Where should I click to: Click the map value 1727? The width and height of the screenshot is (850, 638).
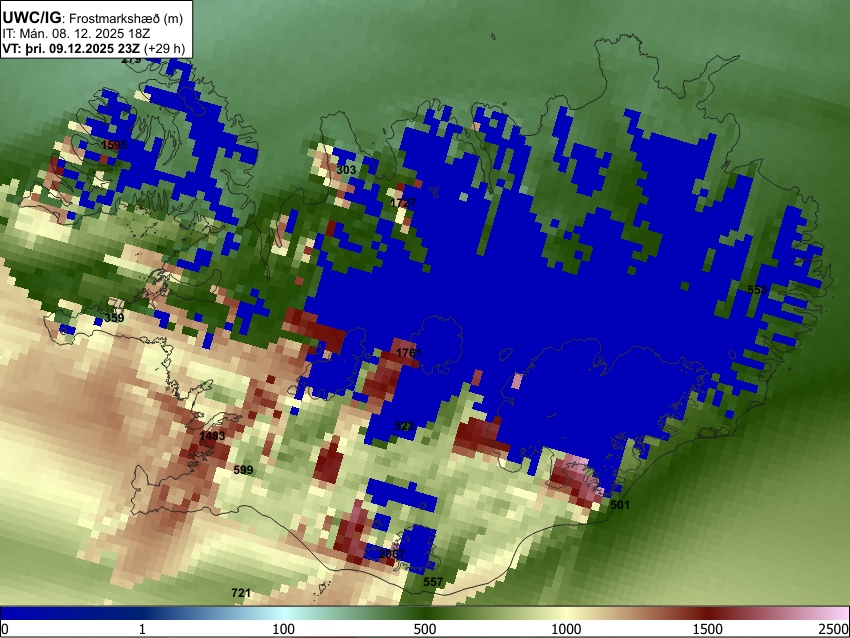[x=403, y=203]
